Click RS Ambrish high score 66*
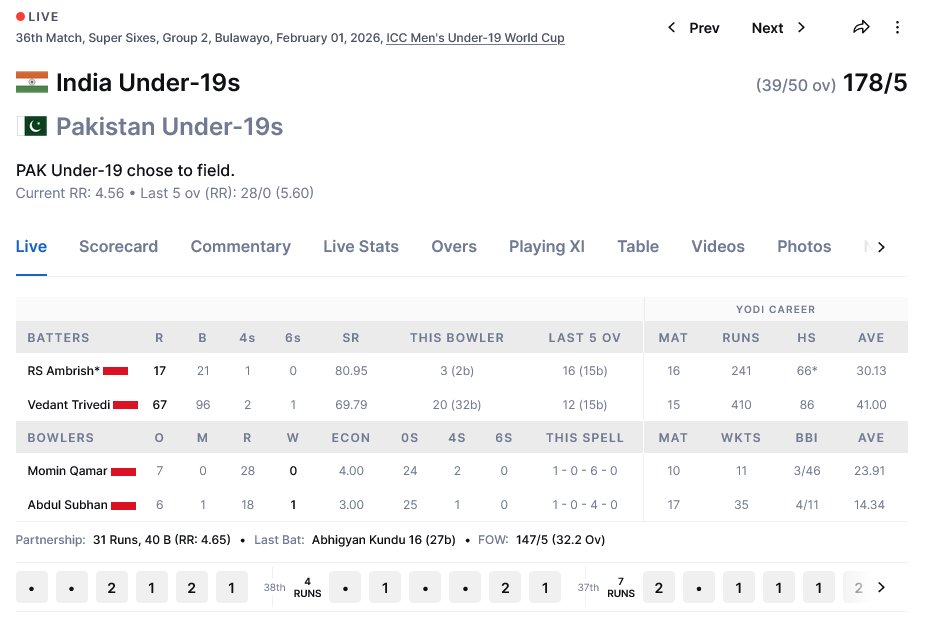 [807, 371]
